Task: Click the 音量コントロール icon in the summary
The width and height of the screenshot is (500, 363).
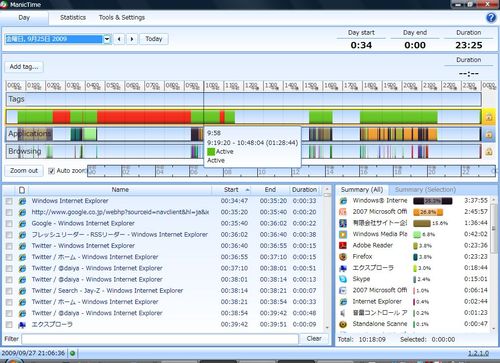Action: point(343,313)
